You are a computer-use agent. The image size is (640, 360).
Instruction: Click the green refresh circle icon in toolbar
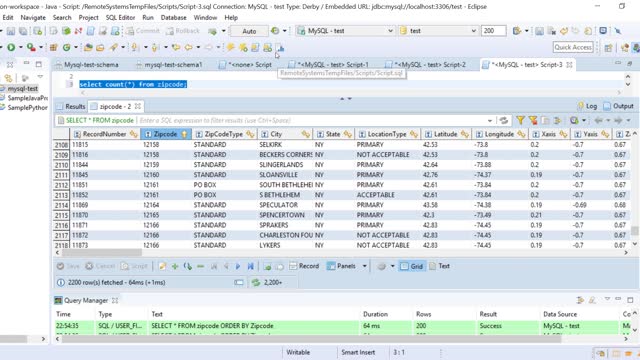click(x=66, y=47)
